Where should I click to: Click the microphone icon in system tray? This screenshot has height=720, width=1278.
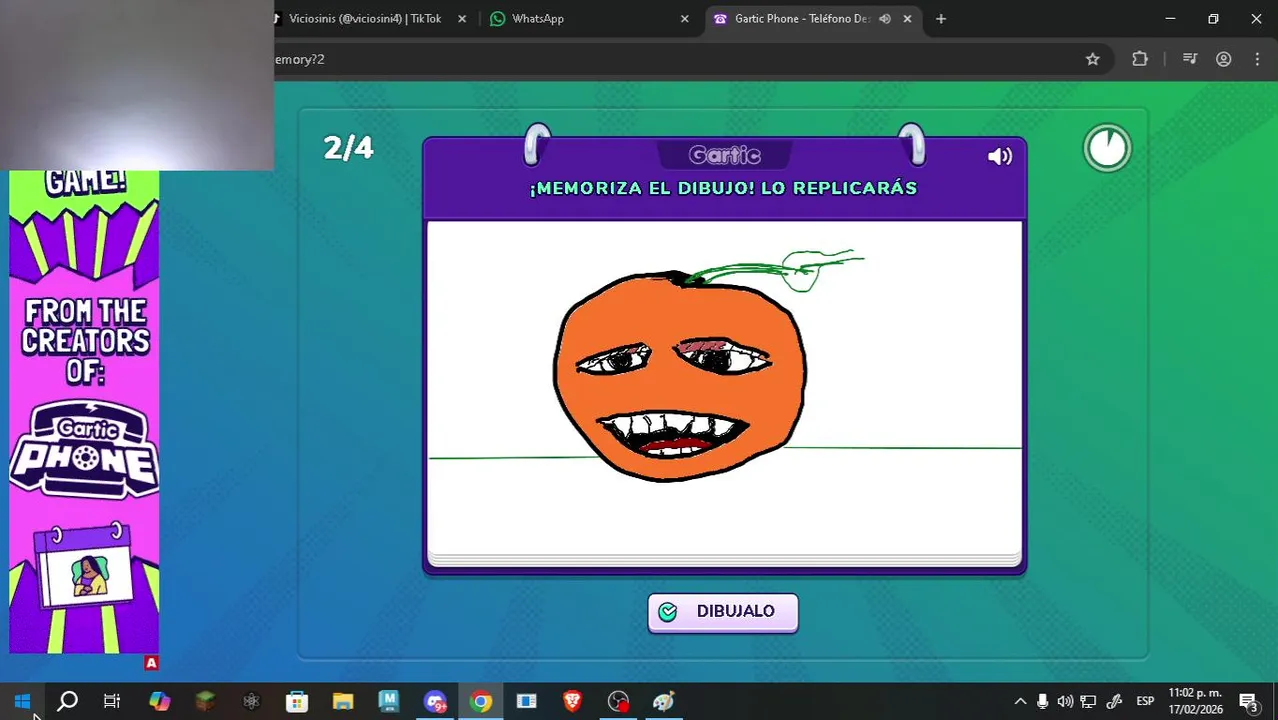click(x=1043, y=701)
